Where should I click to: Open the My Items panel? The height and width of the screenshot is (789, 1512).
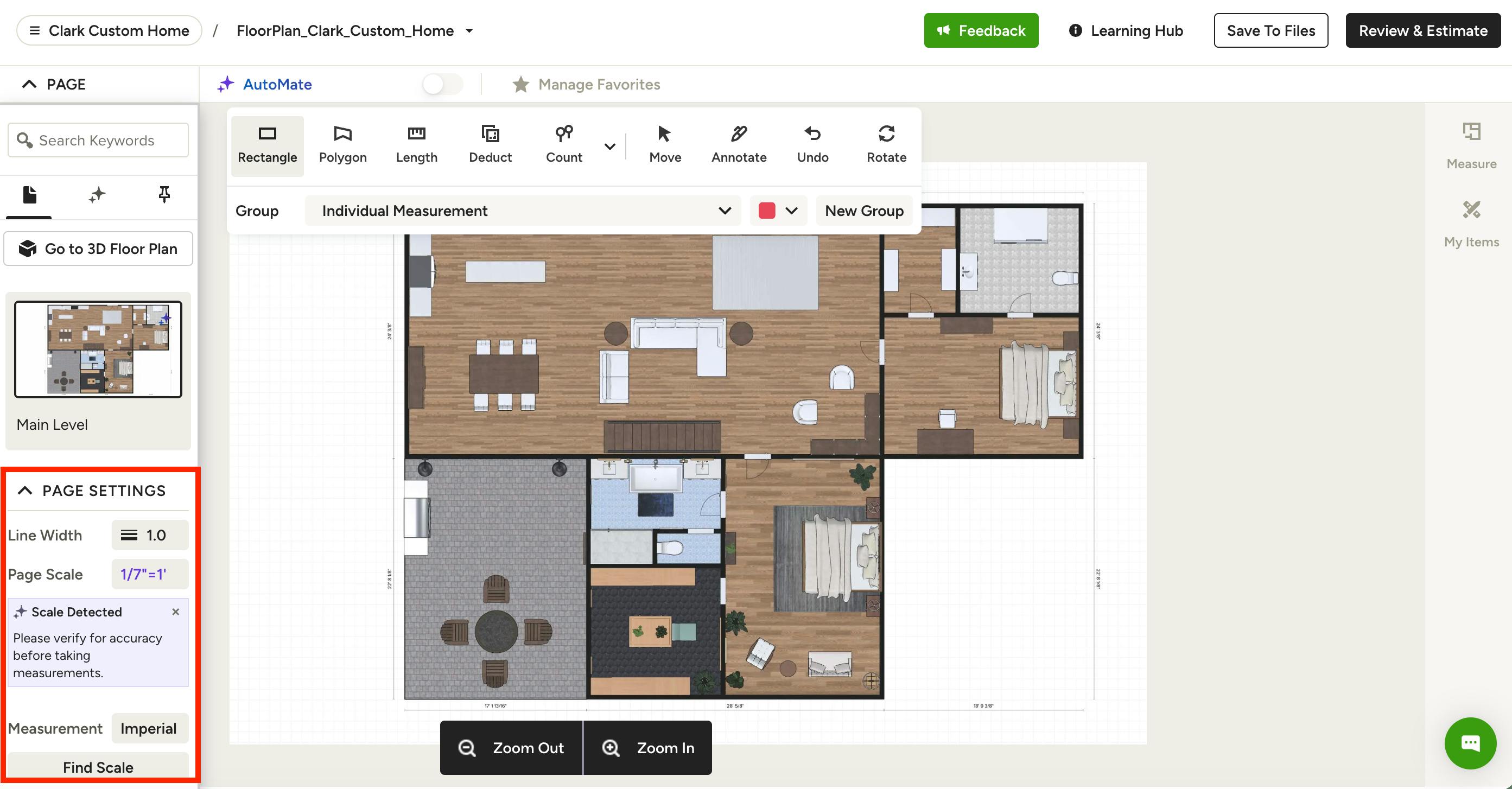click(x=1471, y=224)
